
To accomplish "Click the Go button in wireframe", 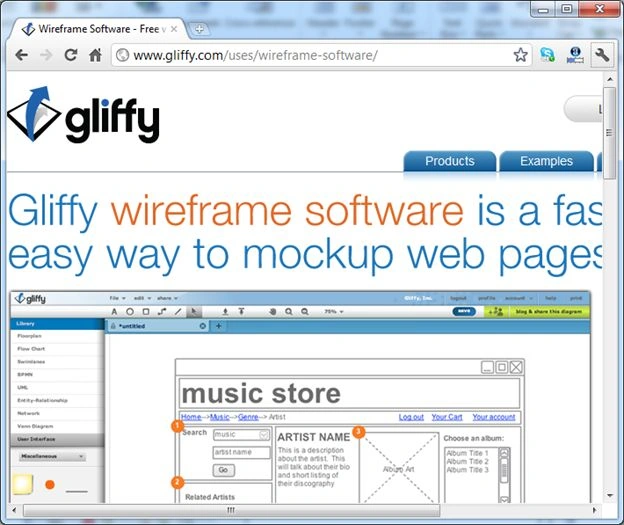I will (x=223, y=470).
